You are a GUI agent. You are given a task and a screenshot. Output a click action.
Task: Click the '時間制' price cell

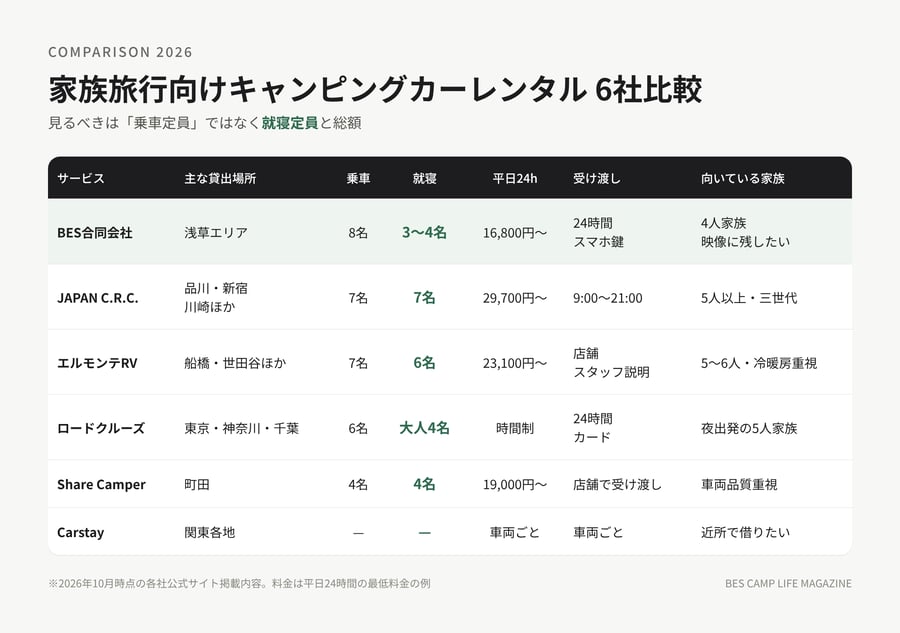tap(515, 428)
